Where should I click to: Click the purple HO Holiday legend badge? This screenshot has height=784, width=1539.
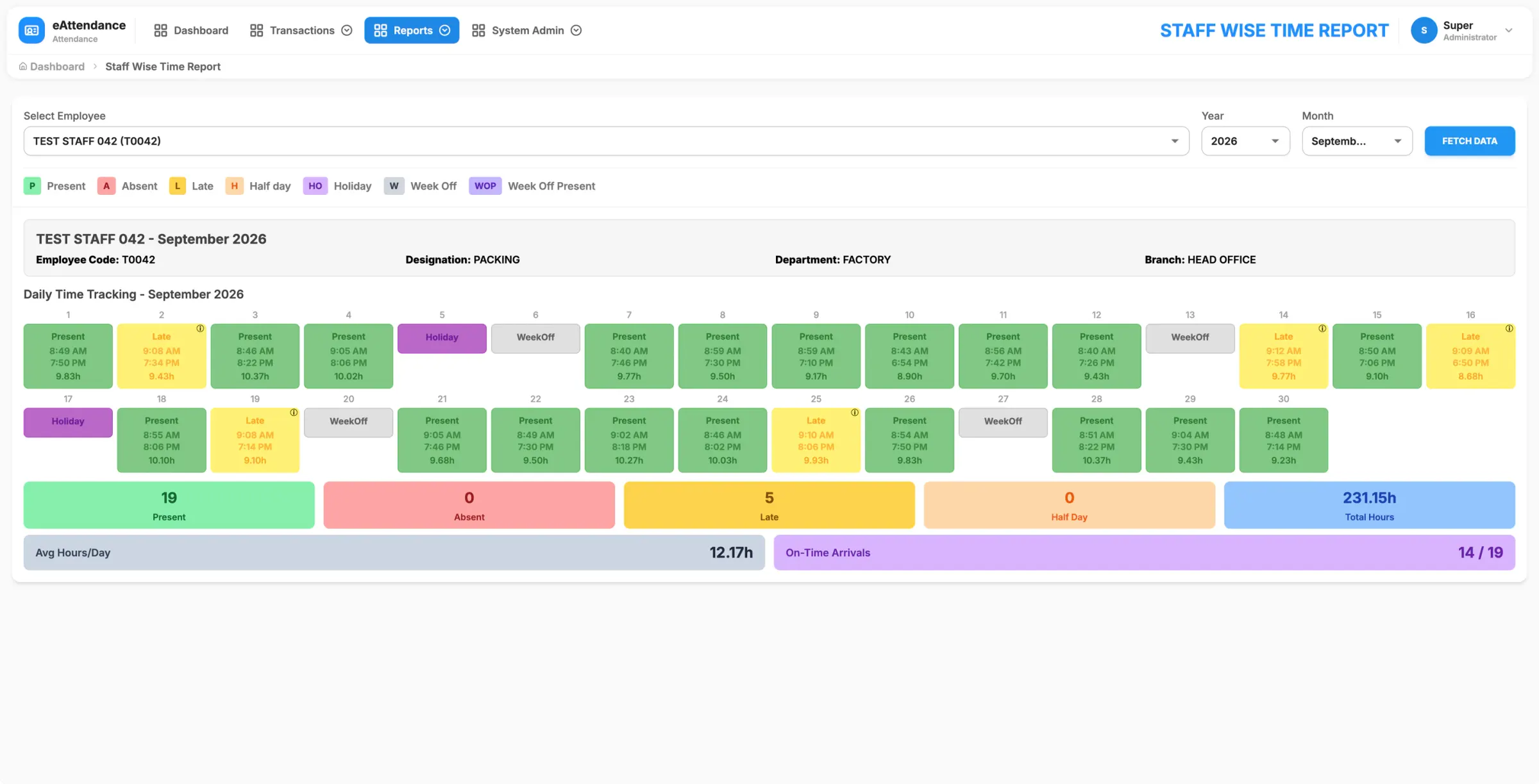tap(315, 186)
